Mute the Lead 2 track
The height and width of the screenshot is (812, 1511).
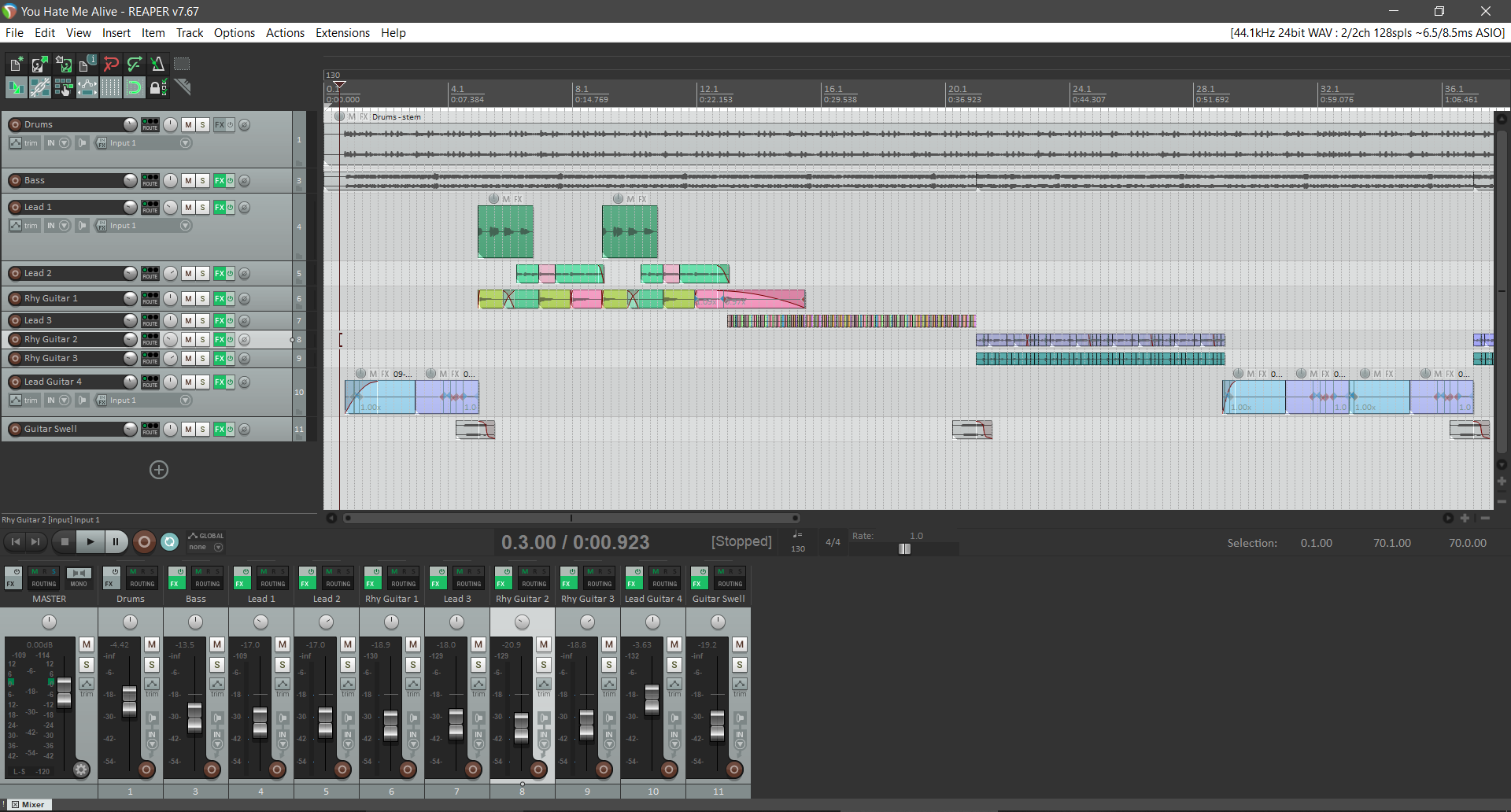coord(188,273)
